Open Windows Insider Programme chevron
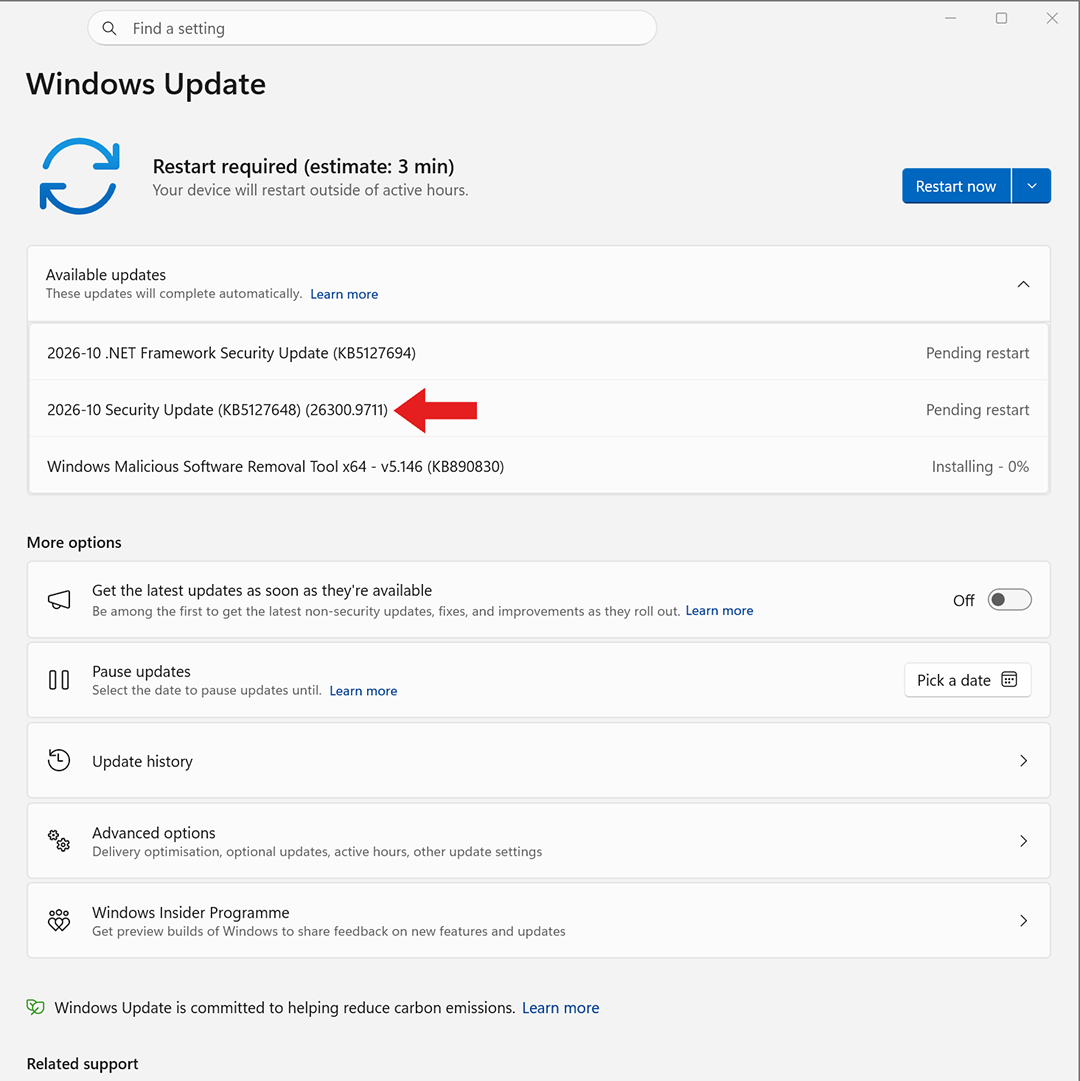The image size is (1080, 1081). tap(1023, 920)
